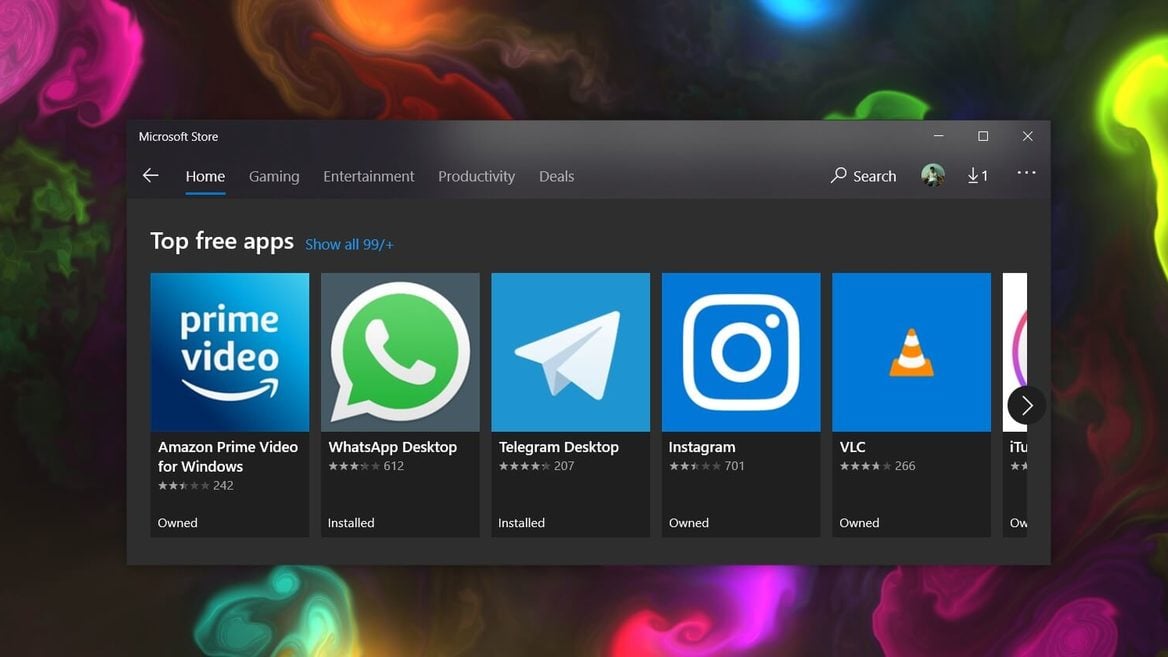Go to the Deals tab

[x=556, y=176]
